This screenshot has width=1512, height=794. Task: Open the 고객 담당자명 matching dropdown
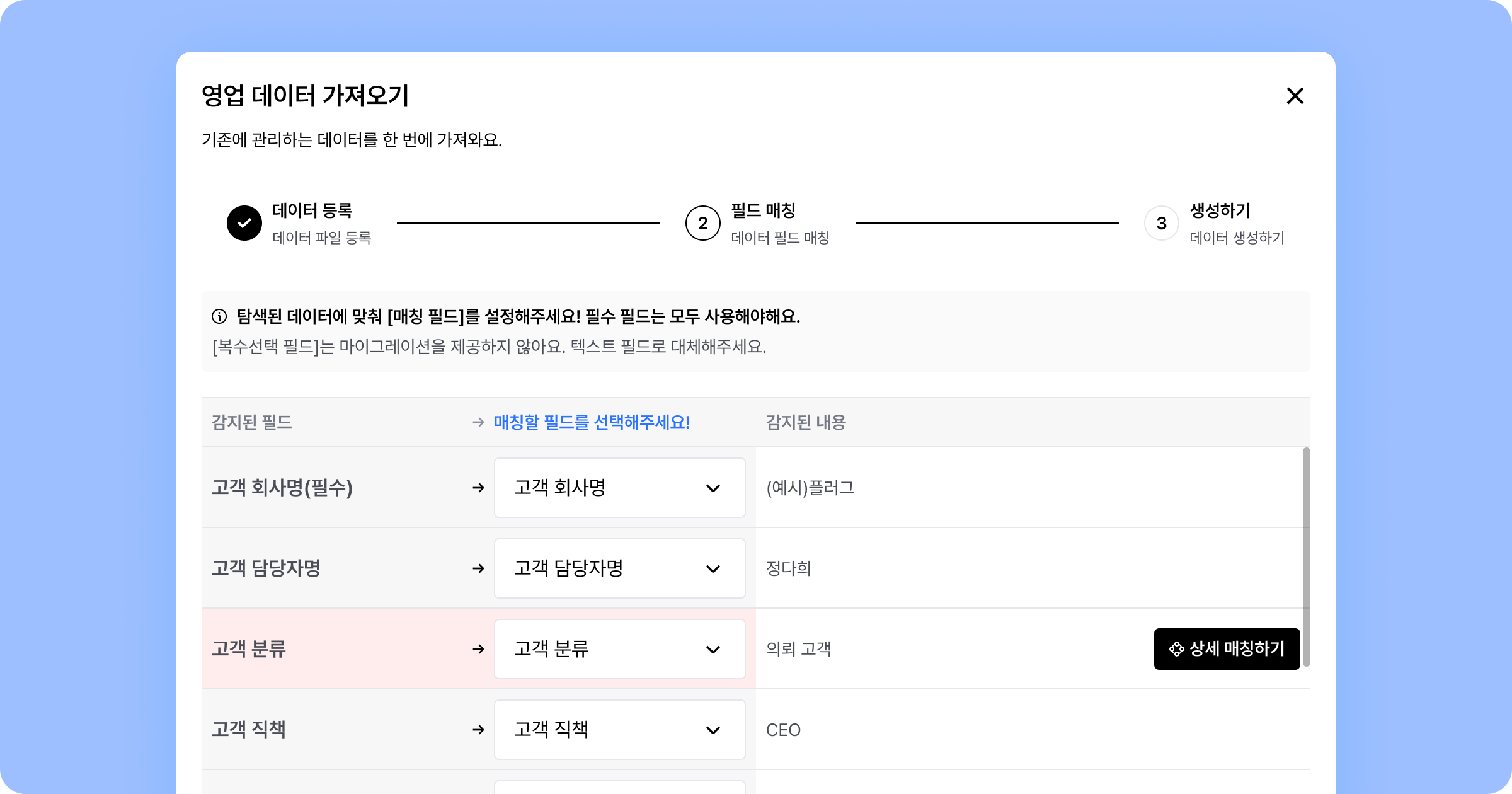[619, 568]
